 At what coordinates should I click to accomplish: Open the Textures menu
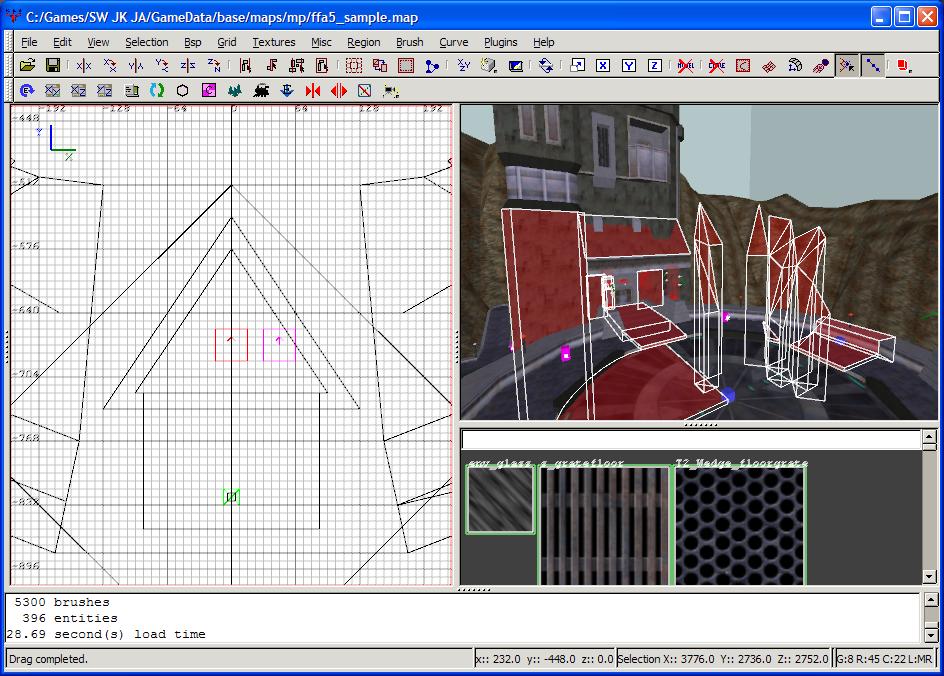point(274,42)
